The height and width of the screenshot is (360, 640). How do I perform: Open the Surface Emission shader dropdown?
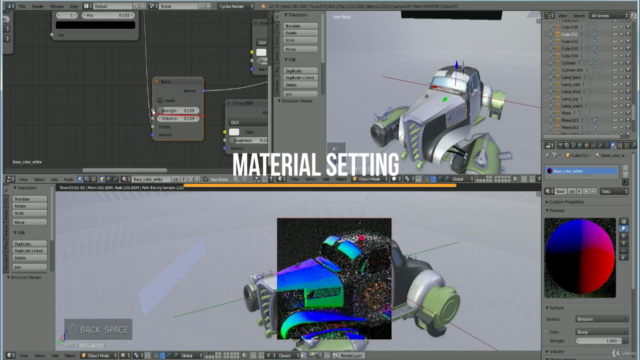(x=602, y=319)
